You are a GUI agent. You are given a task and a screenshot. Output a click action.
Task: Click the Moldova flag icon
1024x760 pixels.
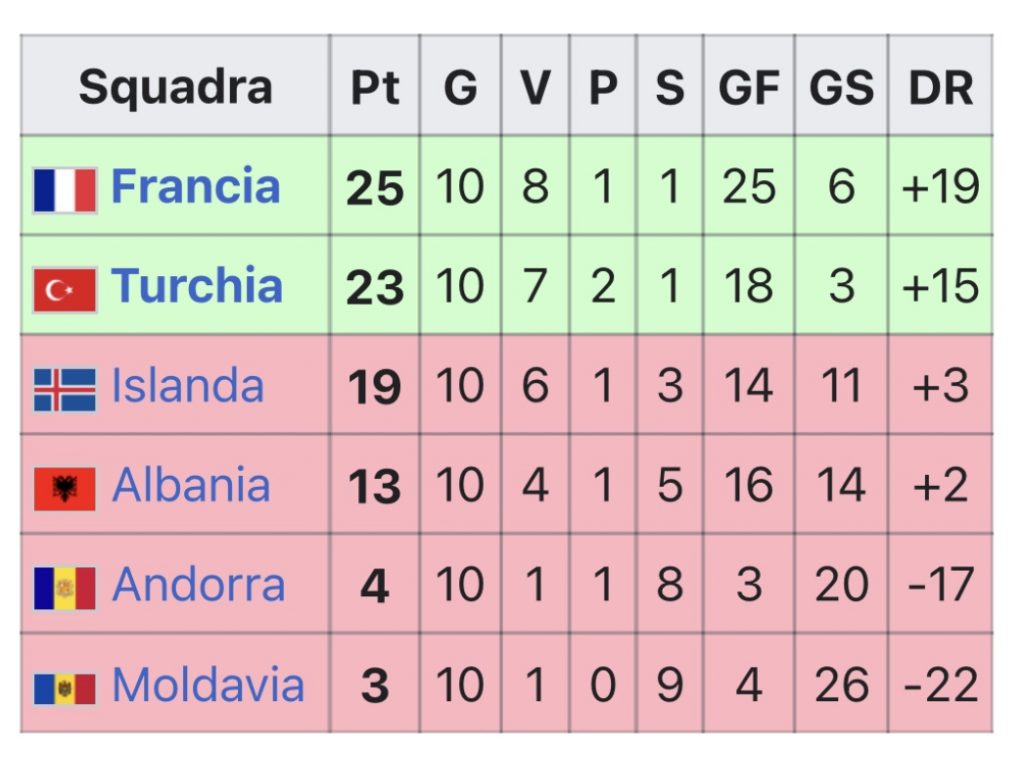65,689
